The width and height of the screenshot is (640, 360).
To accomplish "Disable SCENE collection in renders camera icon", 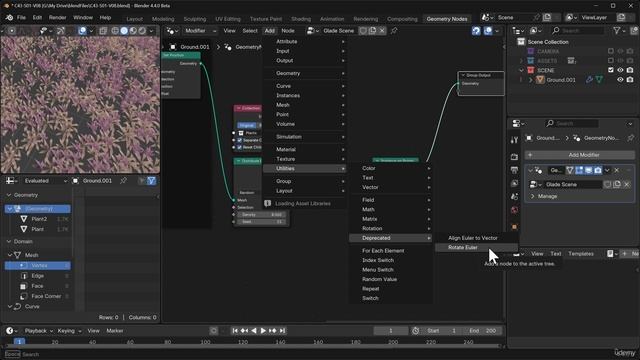I will [x=630, y=70].
